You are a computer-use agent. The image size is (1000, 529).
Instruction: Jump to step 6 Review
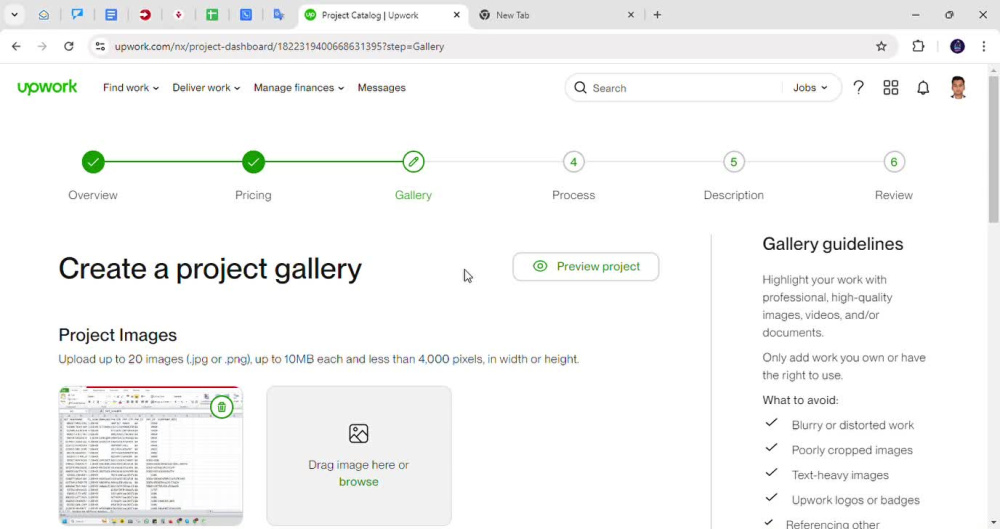(893, 162)
